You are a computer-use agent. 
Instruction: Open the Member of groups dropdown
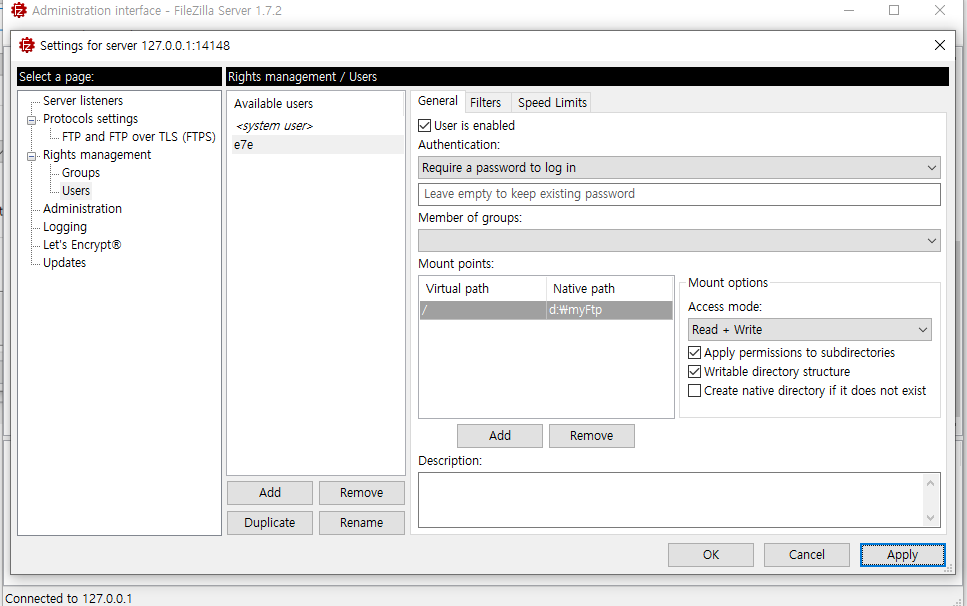point(679,240)
